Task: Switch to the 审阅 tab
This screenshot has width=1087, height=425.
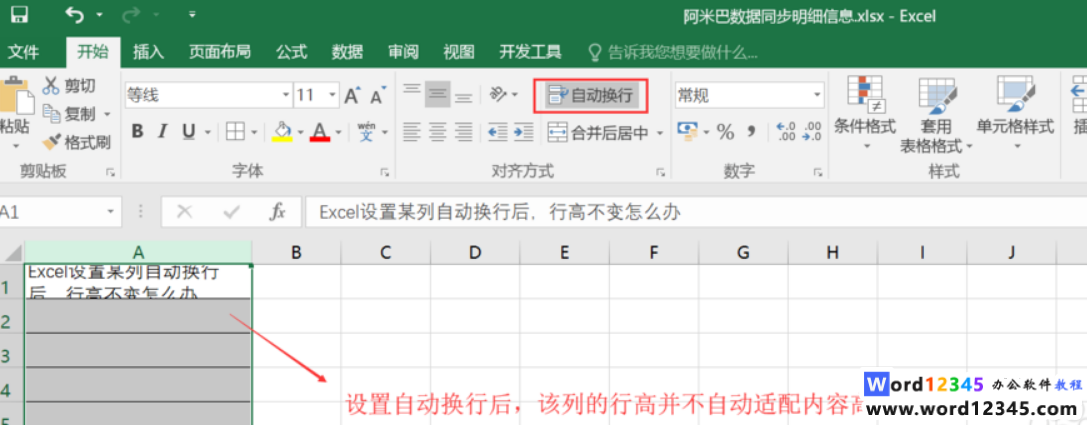Action: coord(403,52)
